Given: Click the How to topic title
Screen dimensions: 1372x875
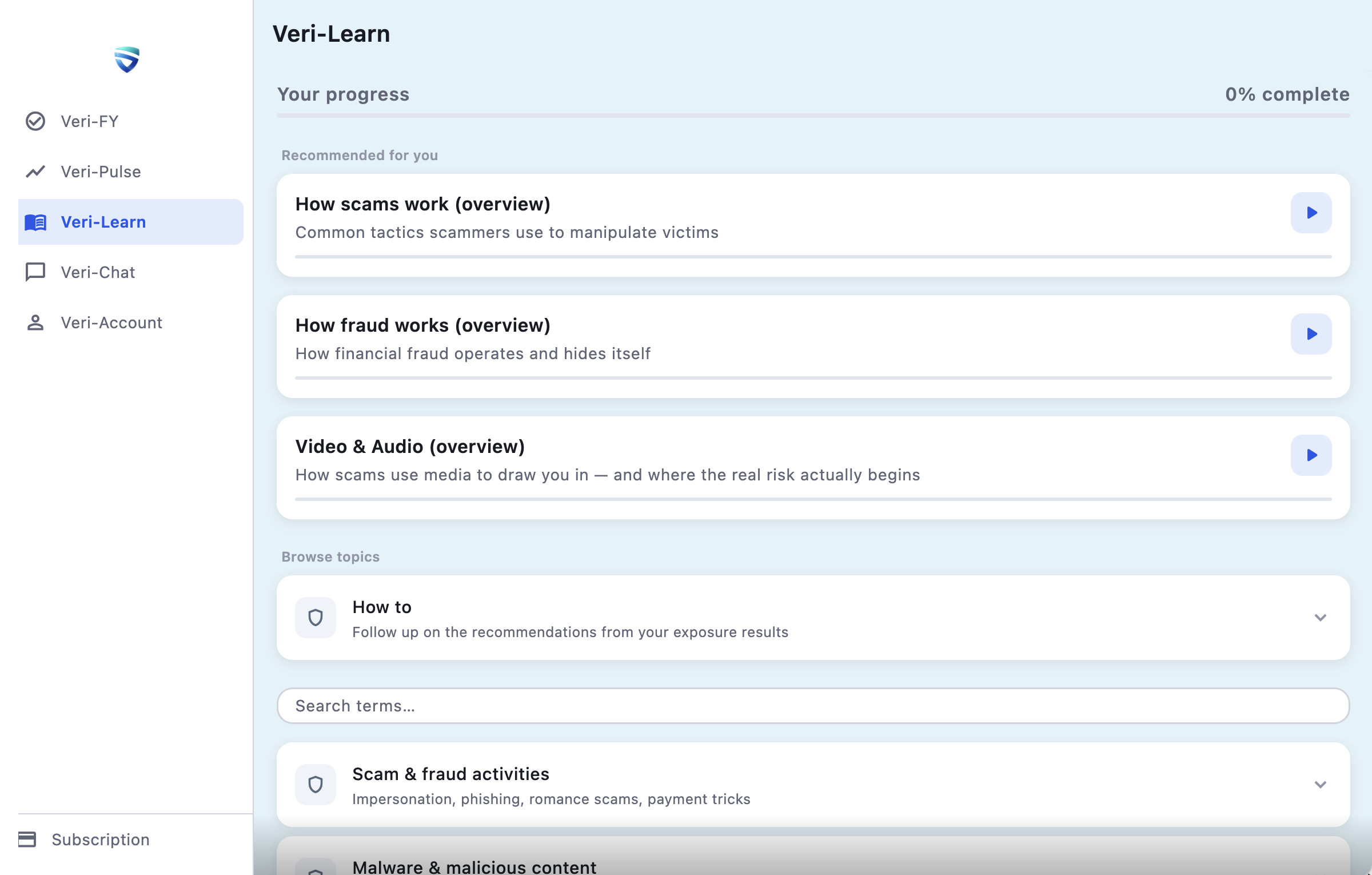Looking at the screenshot, I should pyautogui.click(x=382, y=607).
